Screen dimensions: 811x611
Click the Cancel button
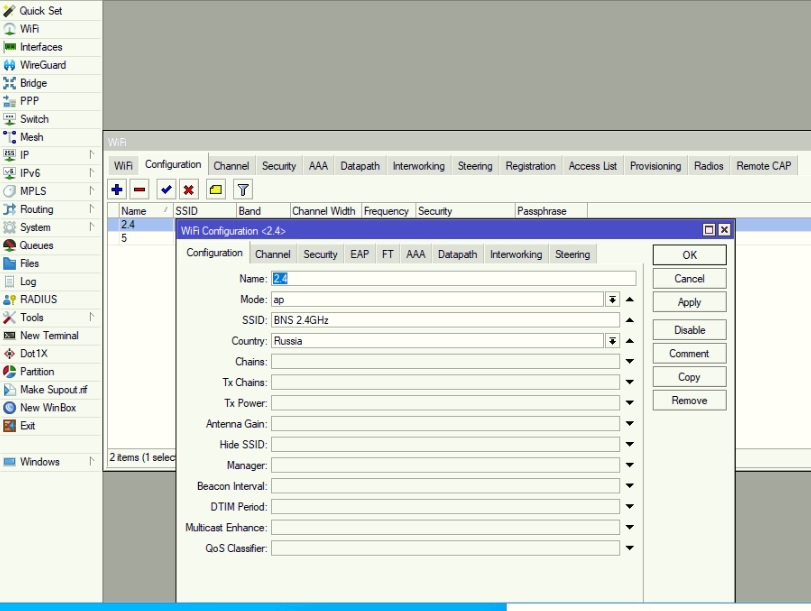pyautogui.click(x=689, y=279)
